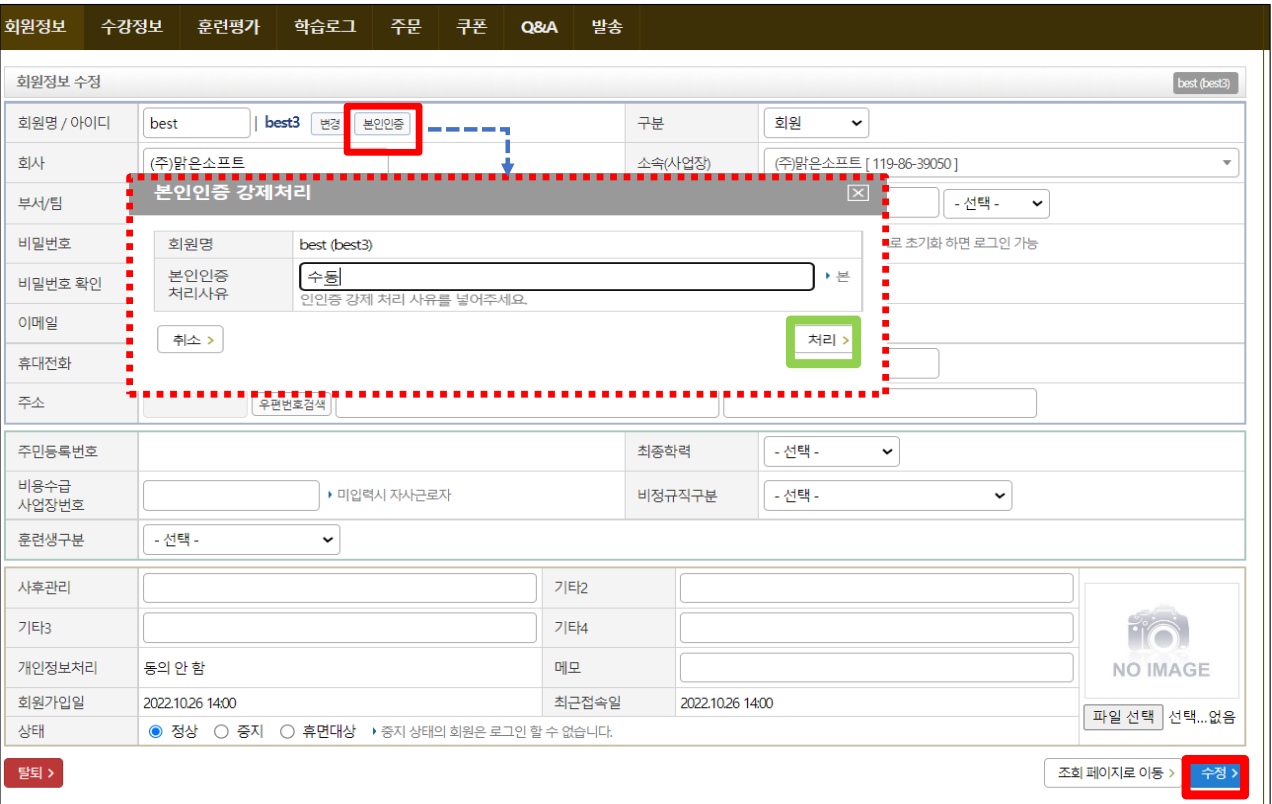
Task: Go to the Q&A tab
Action: 539,27
